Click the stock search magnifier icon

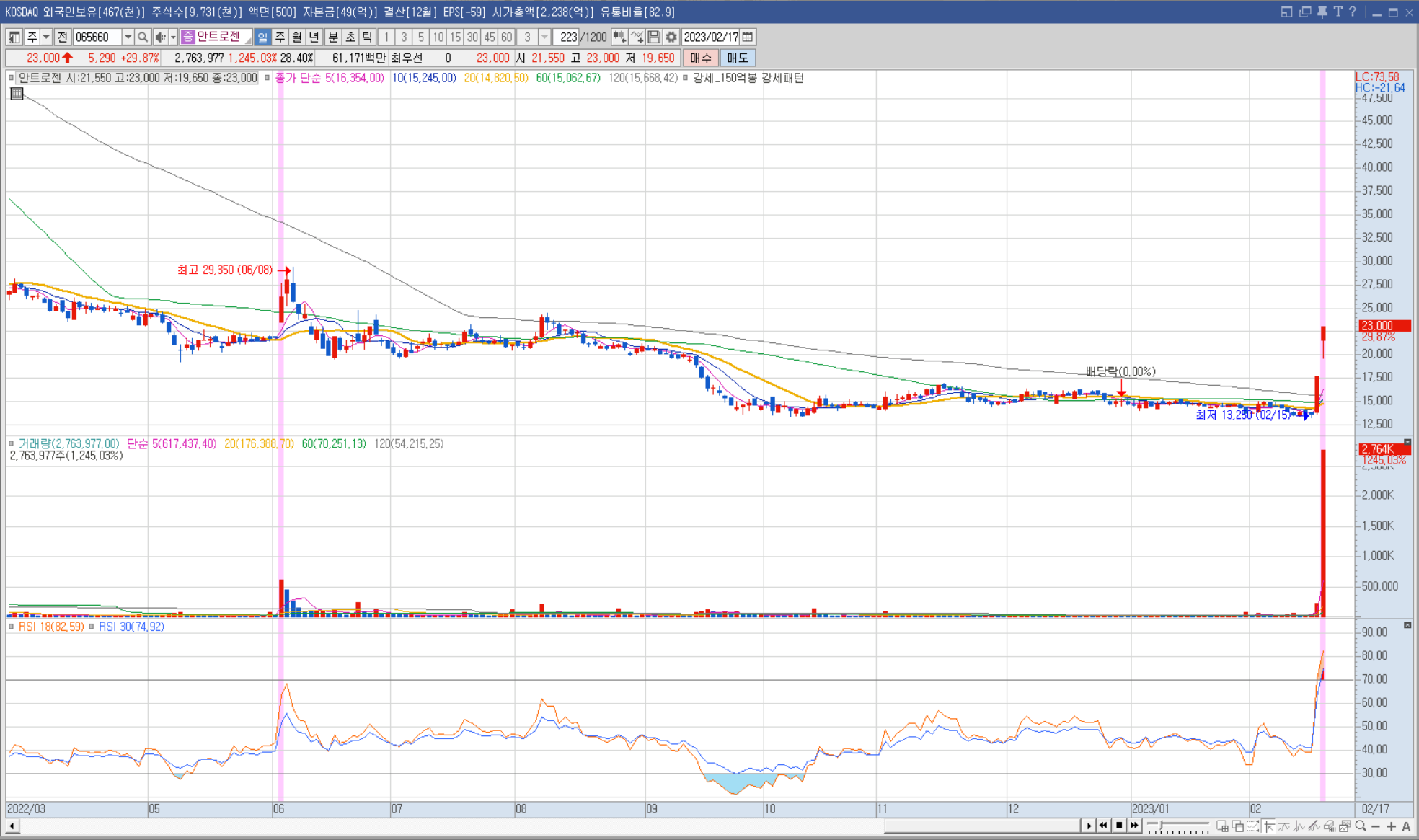(143, 37)
